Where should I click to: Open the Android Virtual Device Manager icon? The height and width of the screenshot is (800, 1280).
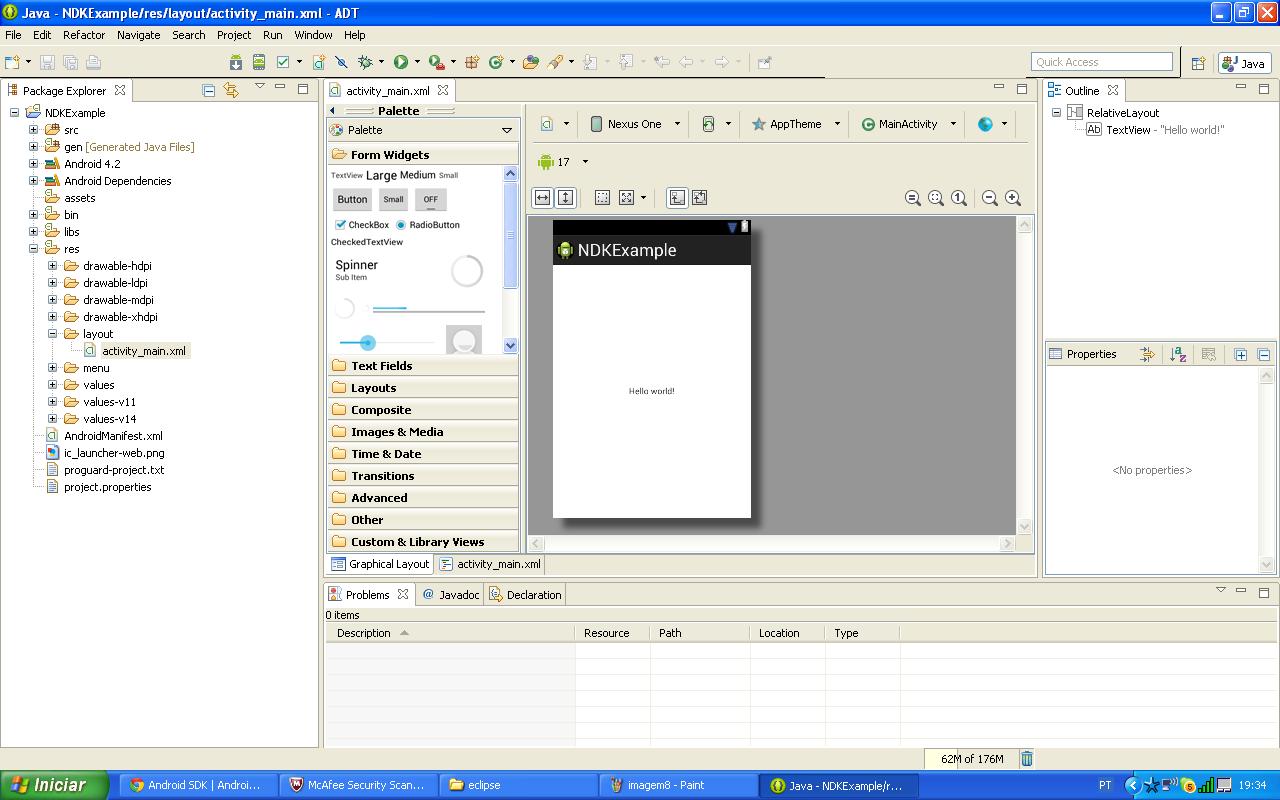pos(259,62)
